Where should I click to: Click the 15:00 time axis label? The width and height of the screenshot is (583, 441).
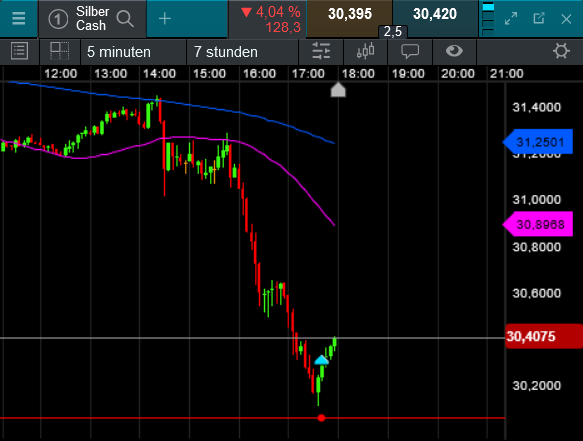(x=209, y=73)
